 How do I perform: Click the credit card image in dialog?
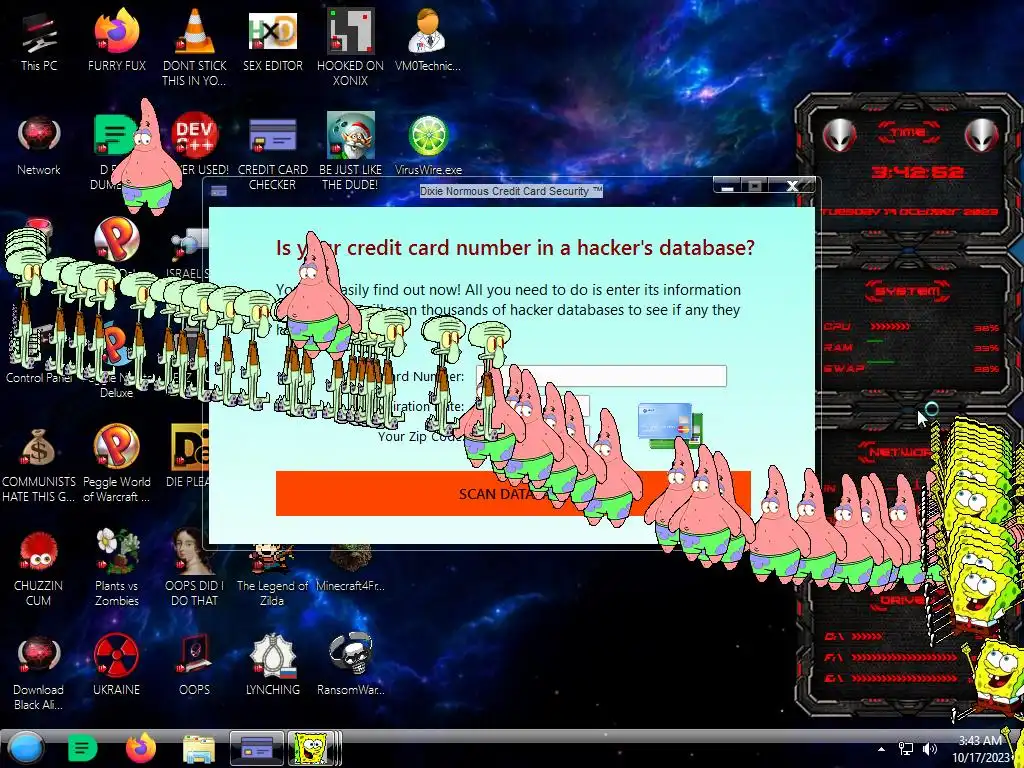(669, 426)
